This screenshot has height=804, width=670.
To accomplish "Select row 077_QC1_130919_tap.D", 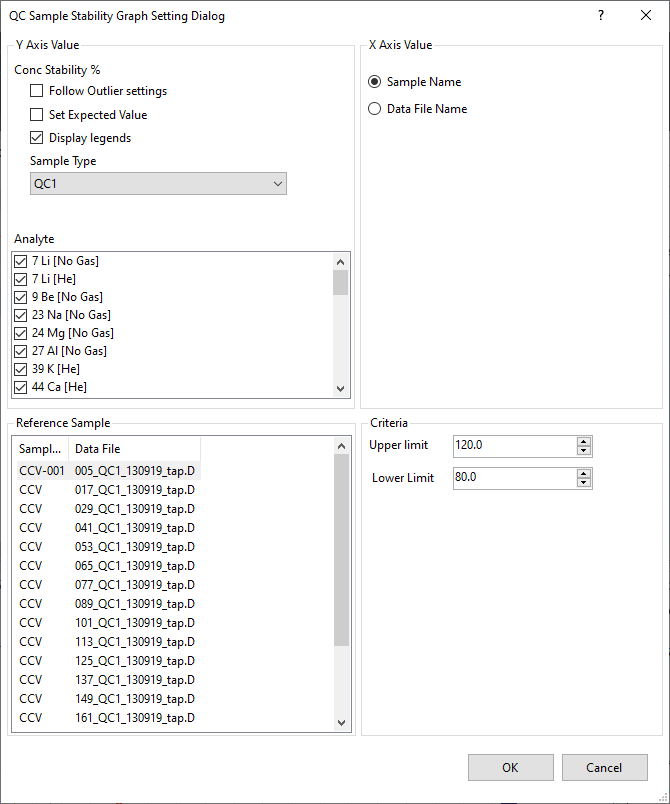I will click(107, 585).
